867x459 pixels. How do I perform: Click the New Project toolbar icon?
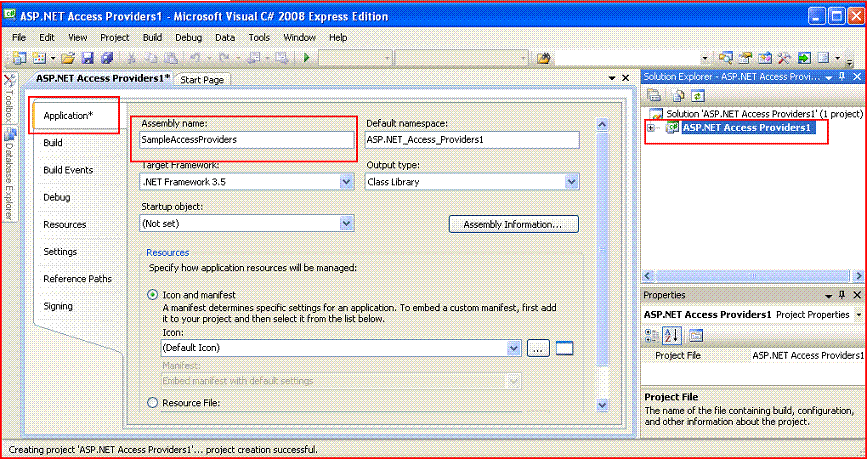(x=20, y=58)
